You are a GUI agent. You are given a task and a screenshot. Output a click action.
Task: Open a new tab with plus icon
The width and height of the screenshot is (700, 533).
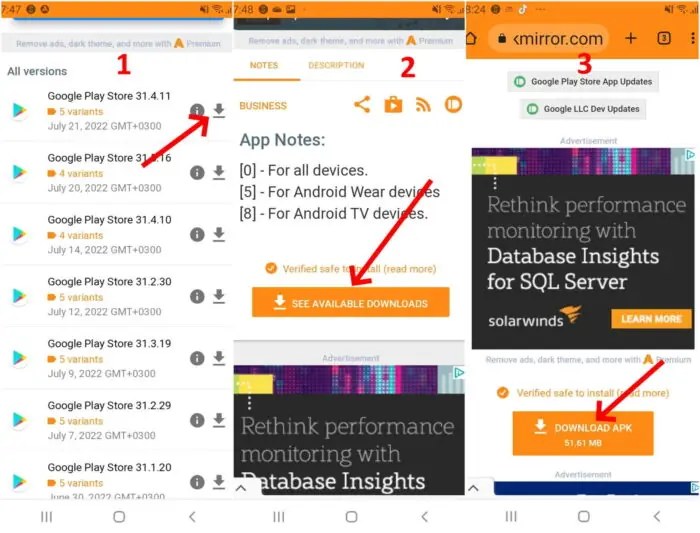630,38
